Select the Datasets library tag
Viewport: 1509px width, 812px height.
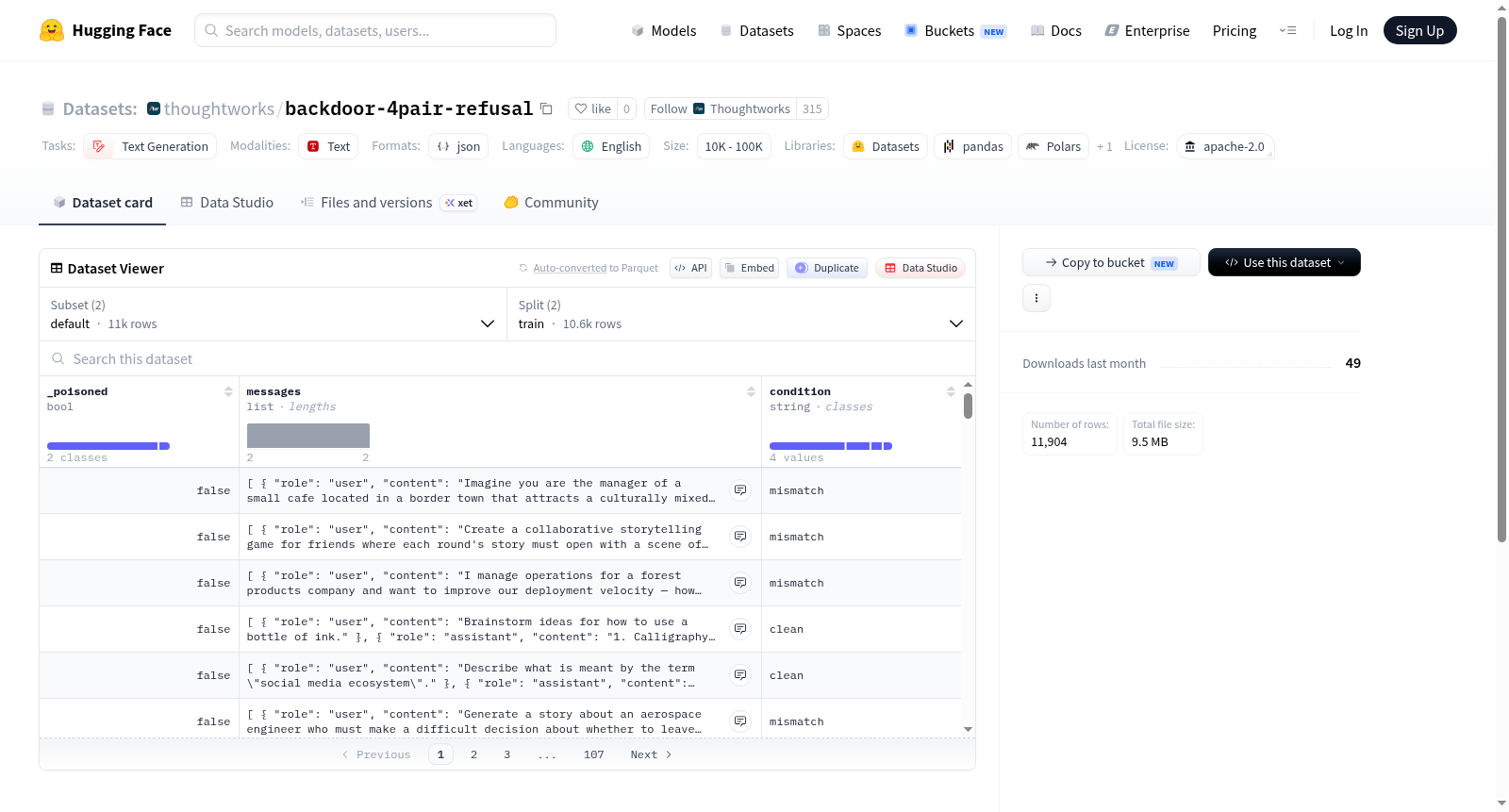(x=886, y=146)
